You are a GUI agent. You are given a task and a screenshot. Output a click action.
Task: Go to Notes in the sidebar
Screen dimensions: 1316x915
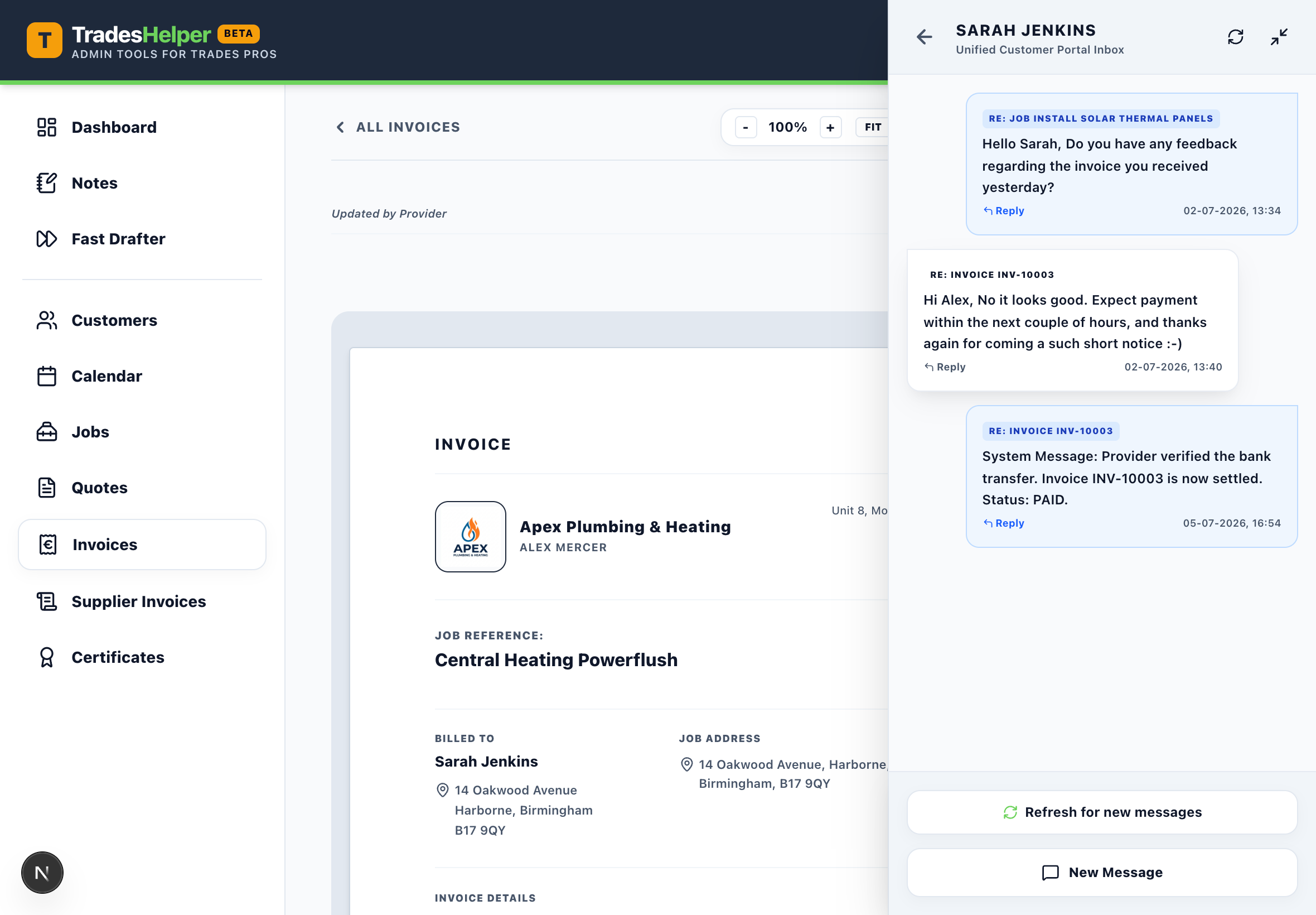[142, 183]
